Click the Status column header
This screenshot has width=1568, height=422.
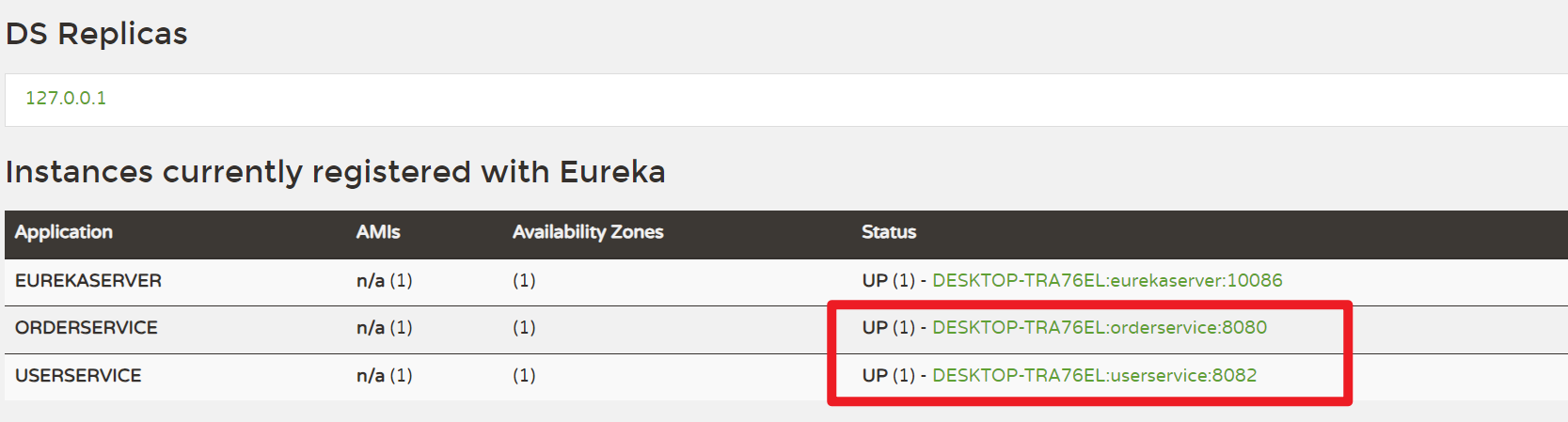pos(889,232)
